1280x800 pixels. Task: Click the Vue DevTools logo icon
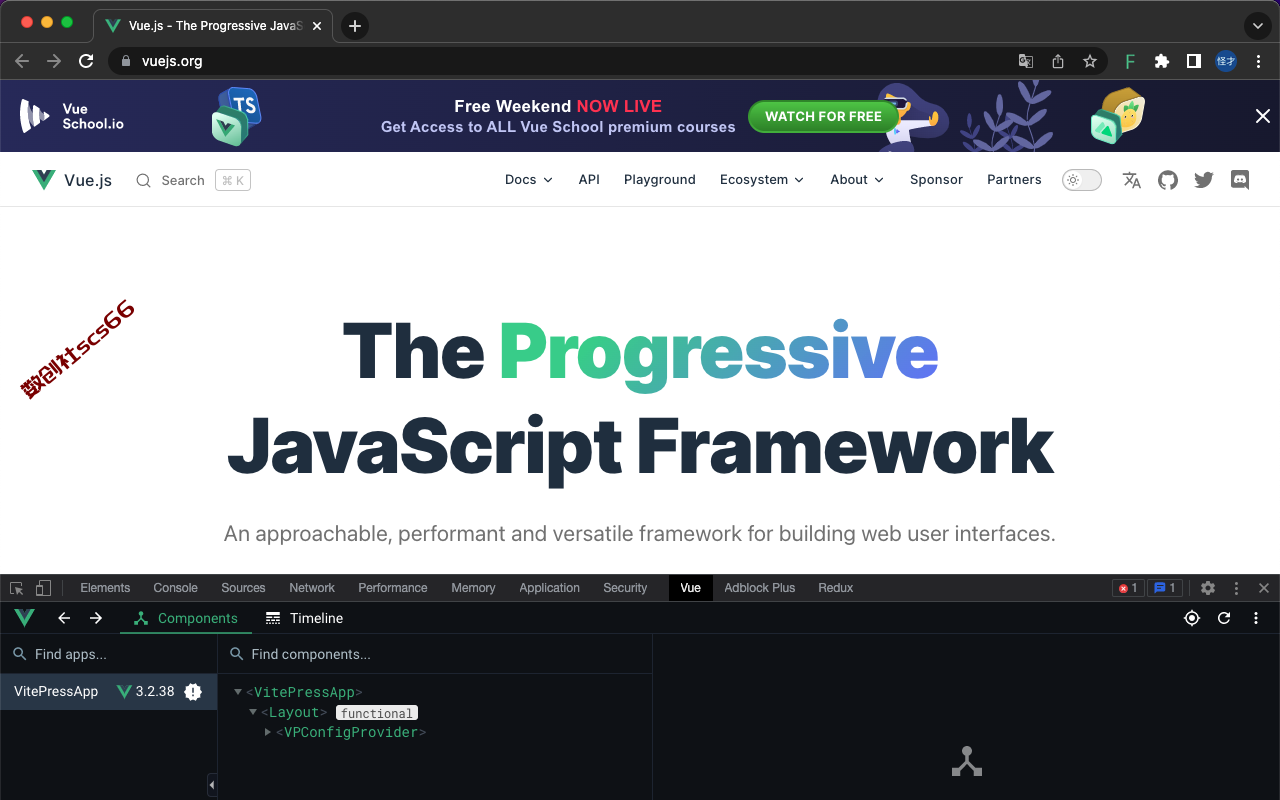24,618
